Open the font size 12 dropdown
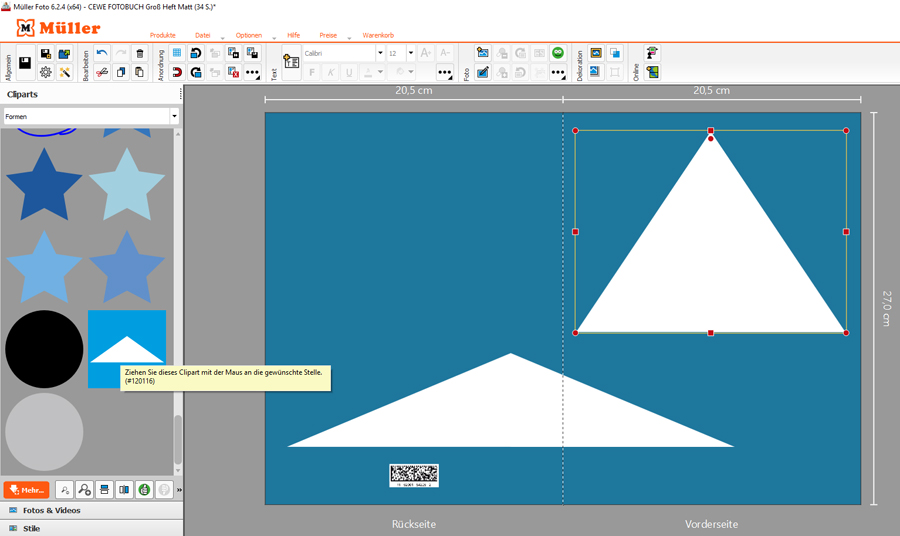 pyautogui.click(x=410, y=53)
